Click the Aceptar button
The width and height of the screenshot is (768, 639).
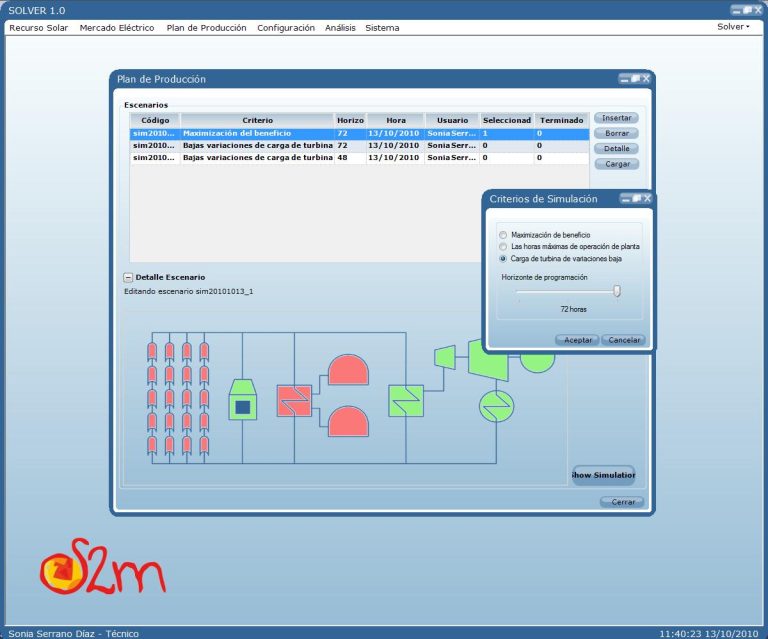(x=576, y=340)
